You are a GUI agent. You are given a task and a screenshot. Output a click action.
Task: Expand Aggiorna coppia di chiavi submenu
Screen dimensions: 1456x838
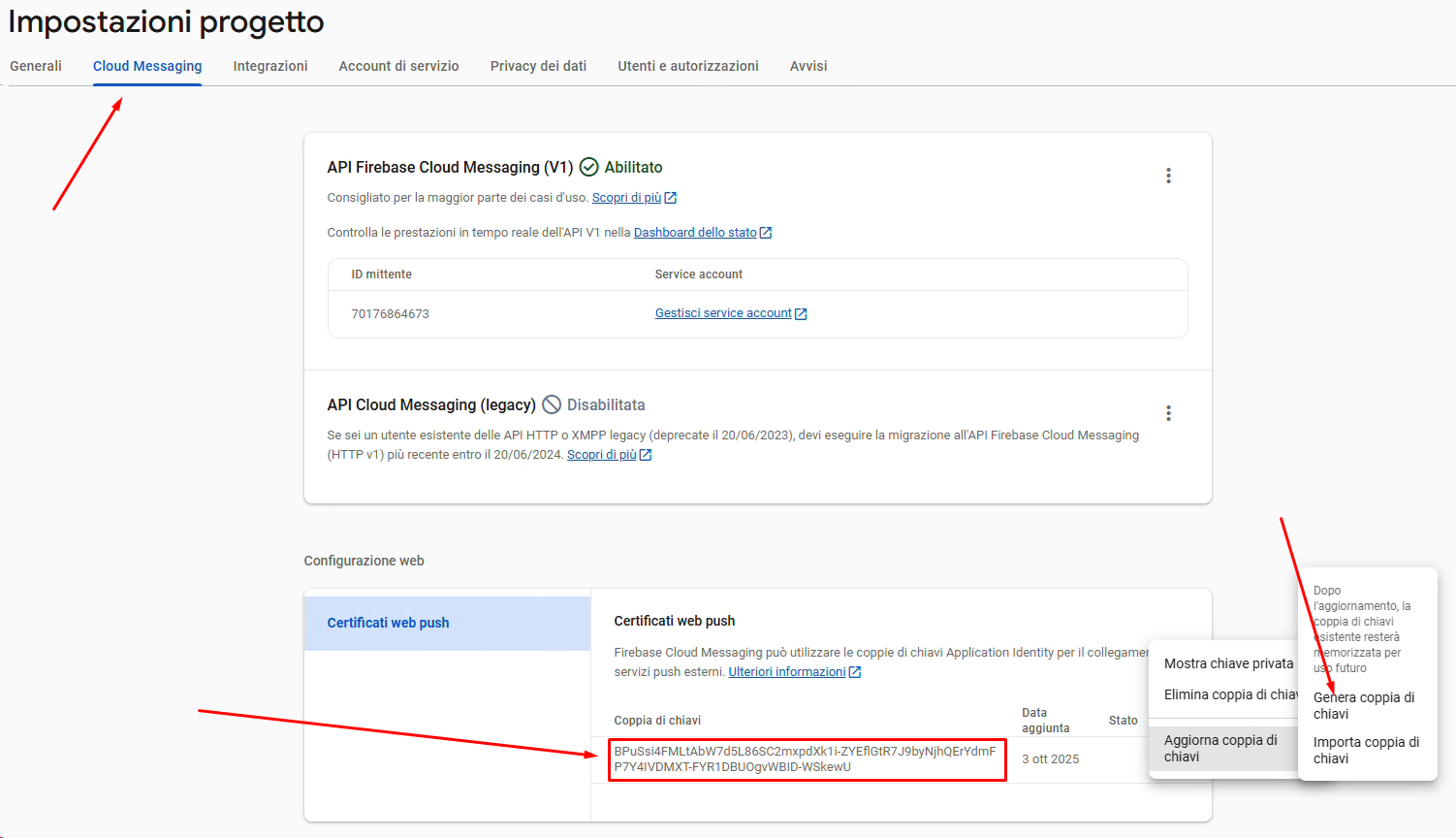[1220, 748]
